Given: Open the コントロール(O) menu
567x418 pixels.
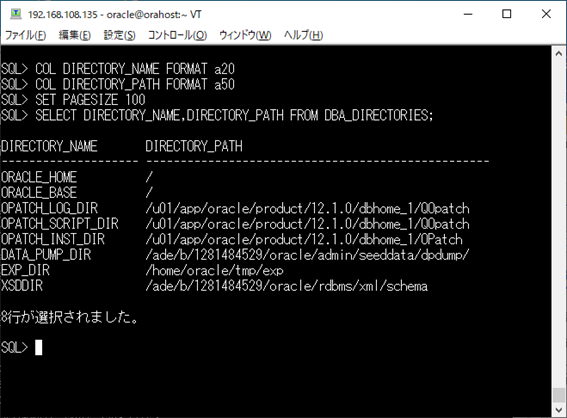Looking at the screenshot, I should (177, 35).
